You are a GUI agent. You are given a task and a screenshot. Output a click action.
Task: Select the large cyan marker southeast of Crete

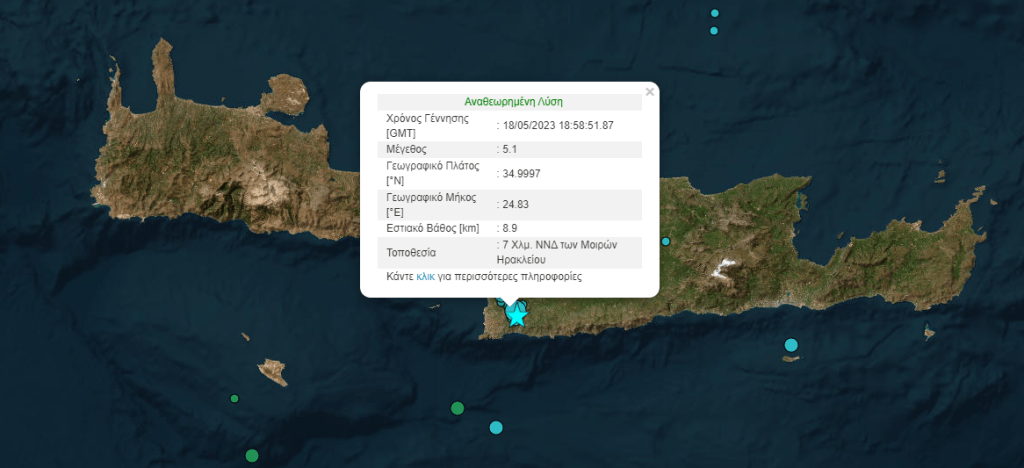[791, 346]
